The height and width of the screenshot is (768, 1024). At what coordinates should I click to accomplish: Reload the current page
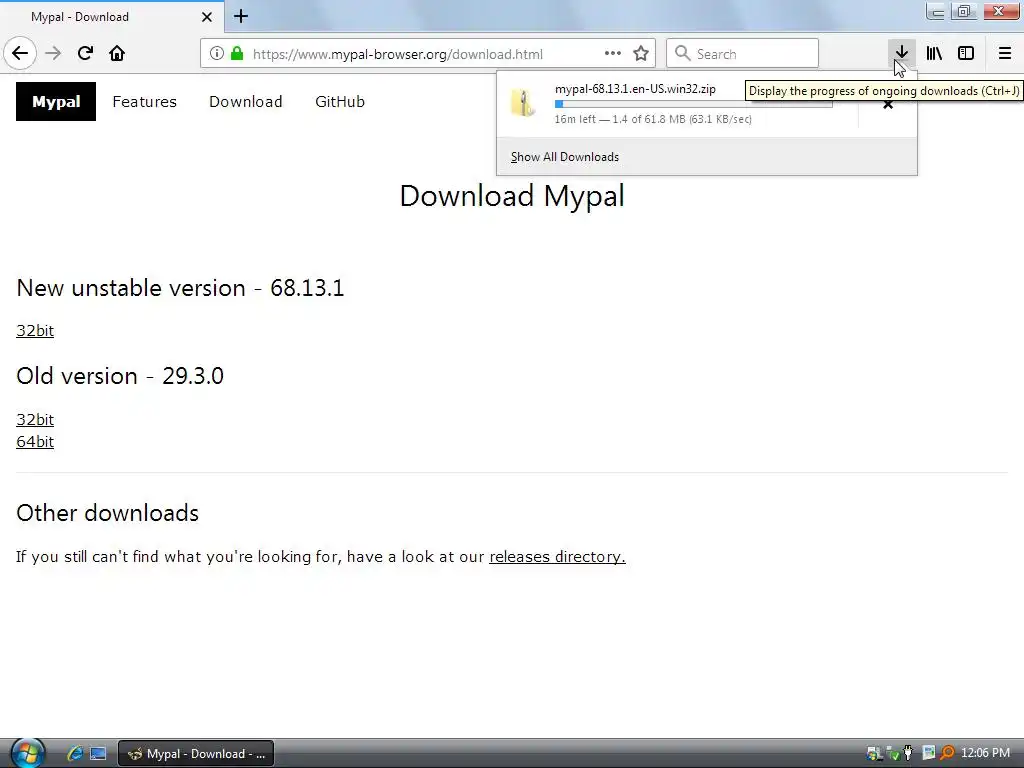(85, 54)
